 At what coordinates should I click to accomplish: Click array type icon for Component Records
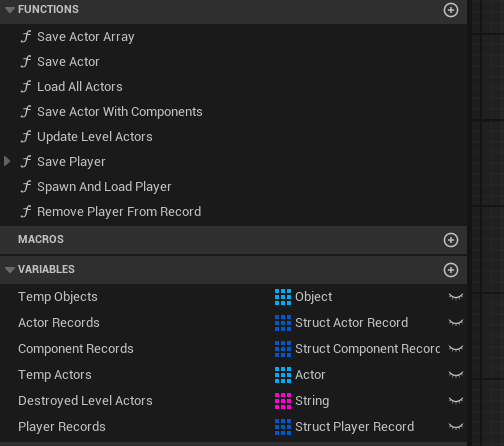tap(283, 349)
